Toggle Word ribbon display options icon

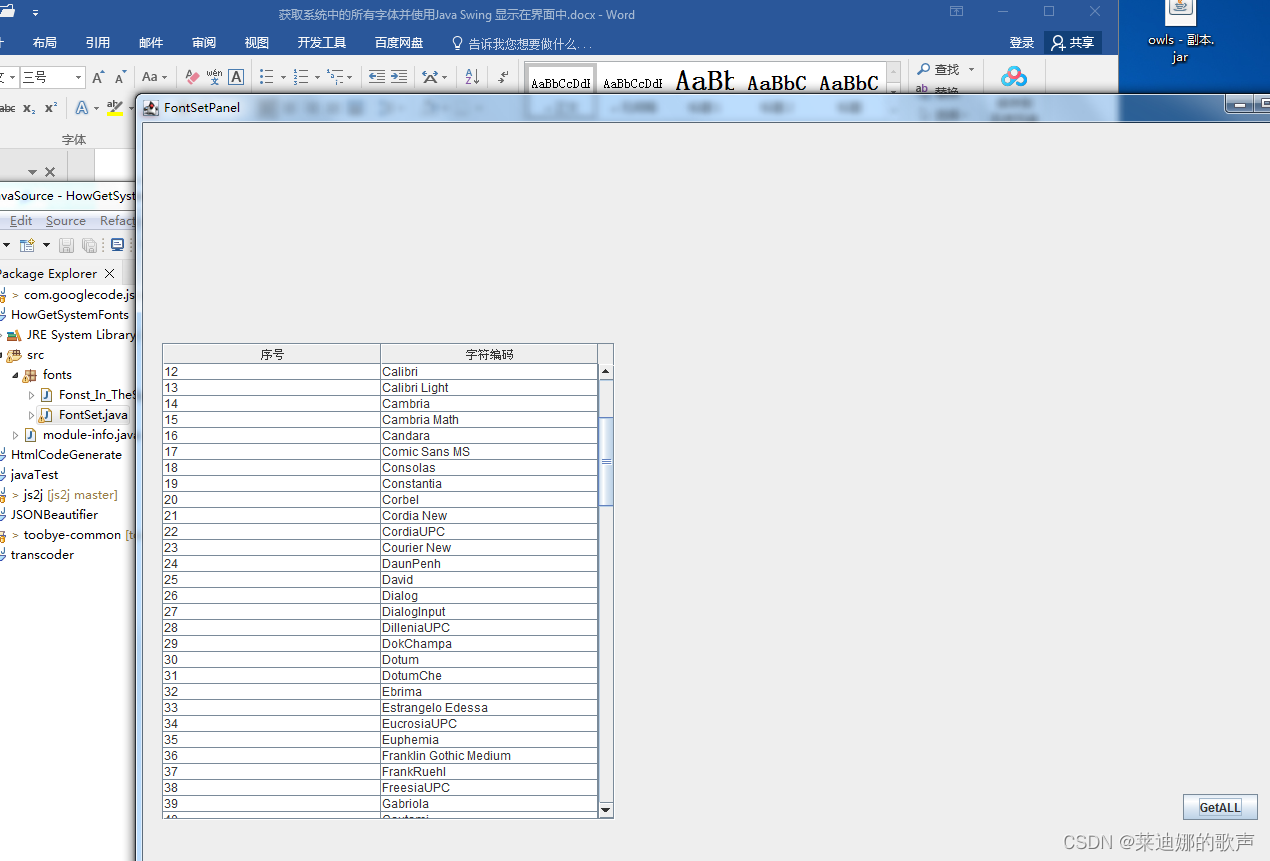[x=957, y=12]
